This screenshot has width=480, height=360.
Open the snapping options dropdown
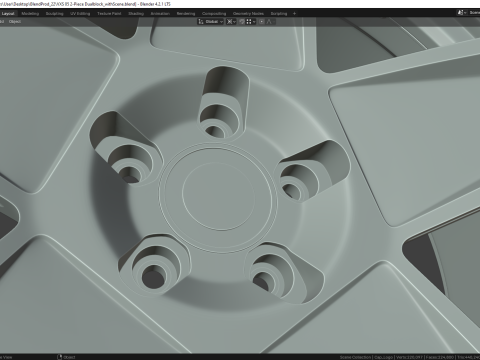(x=251, y=22)
